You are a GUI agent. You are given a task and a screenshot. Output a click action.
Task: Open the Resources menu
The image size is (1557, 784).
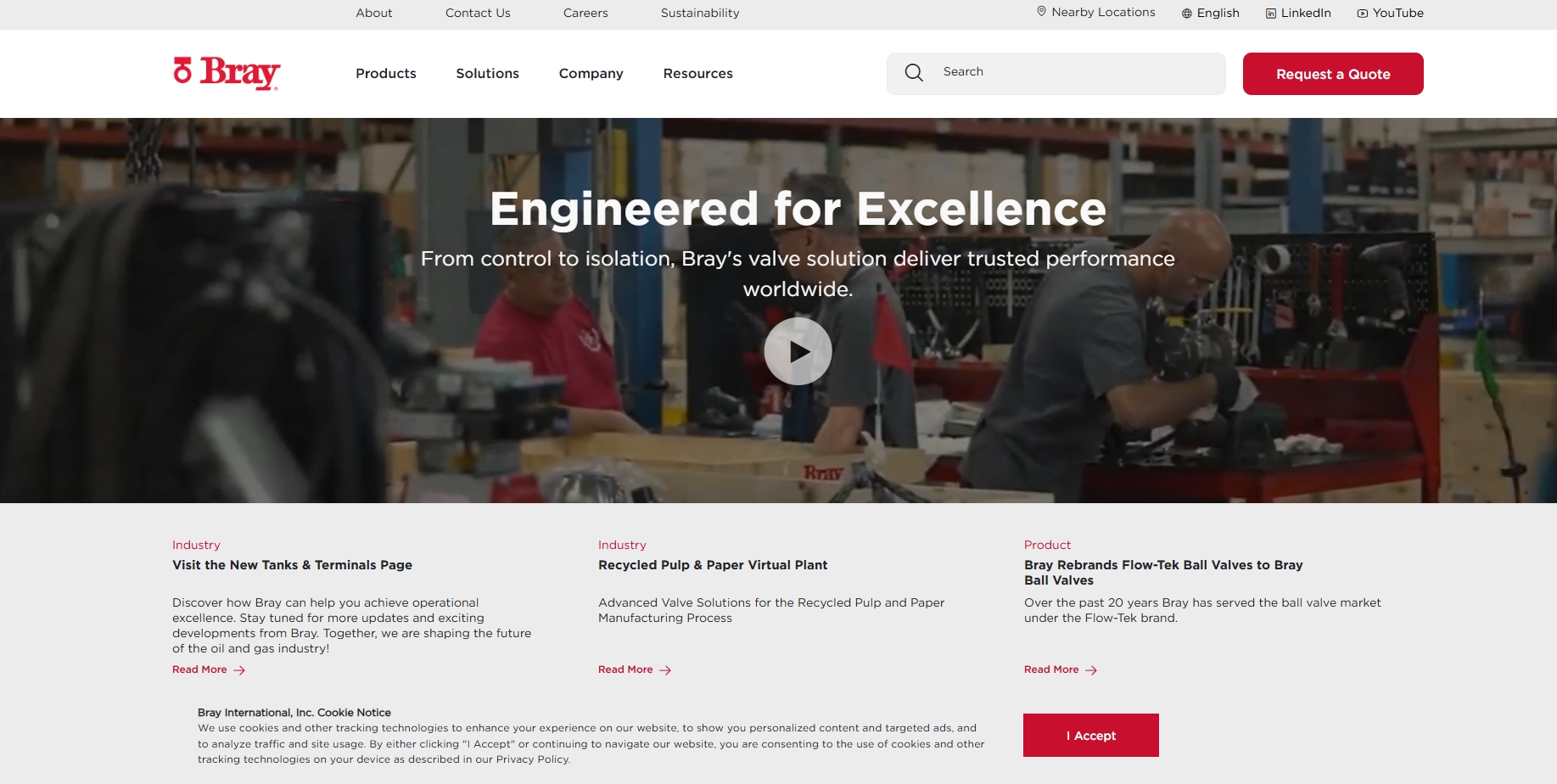pos(698,74)
